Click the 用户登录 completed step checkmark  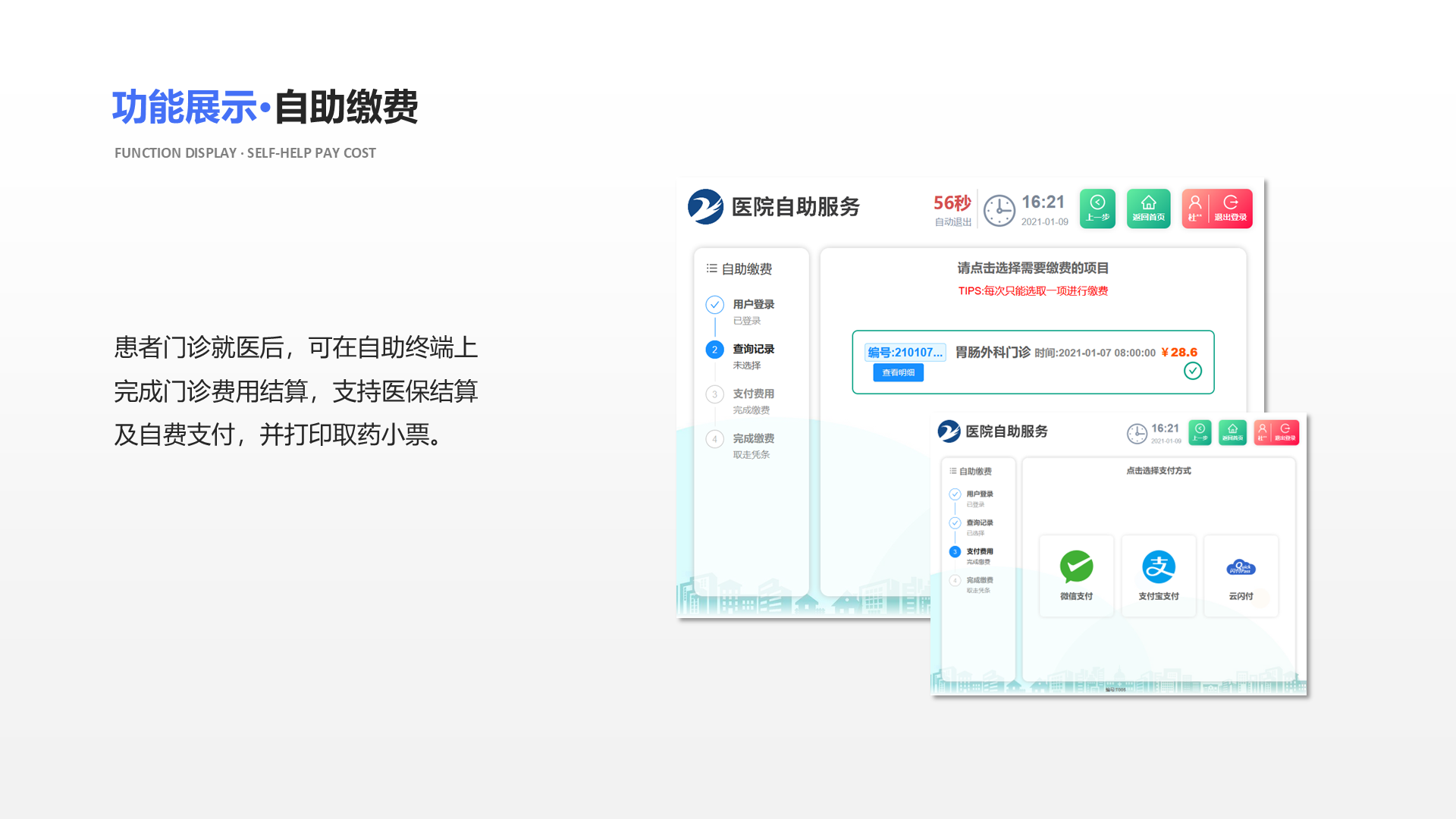coord(714,305)
